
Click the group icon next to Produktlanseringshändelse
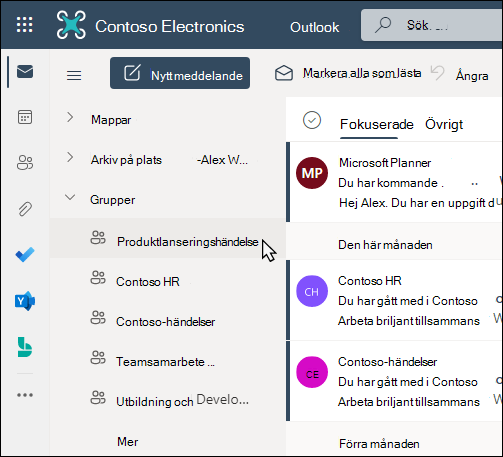click(x=98, y=238)
